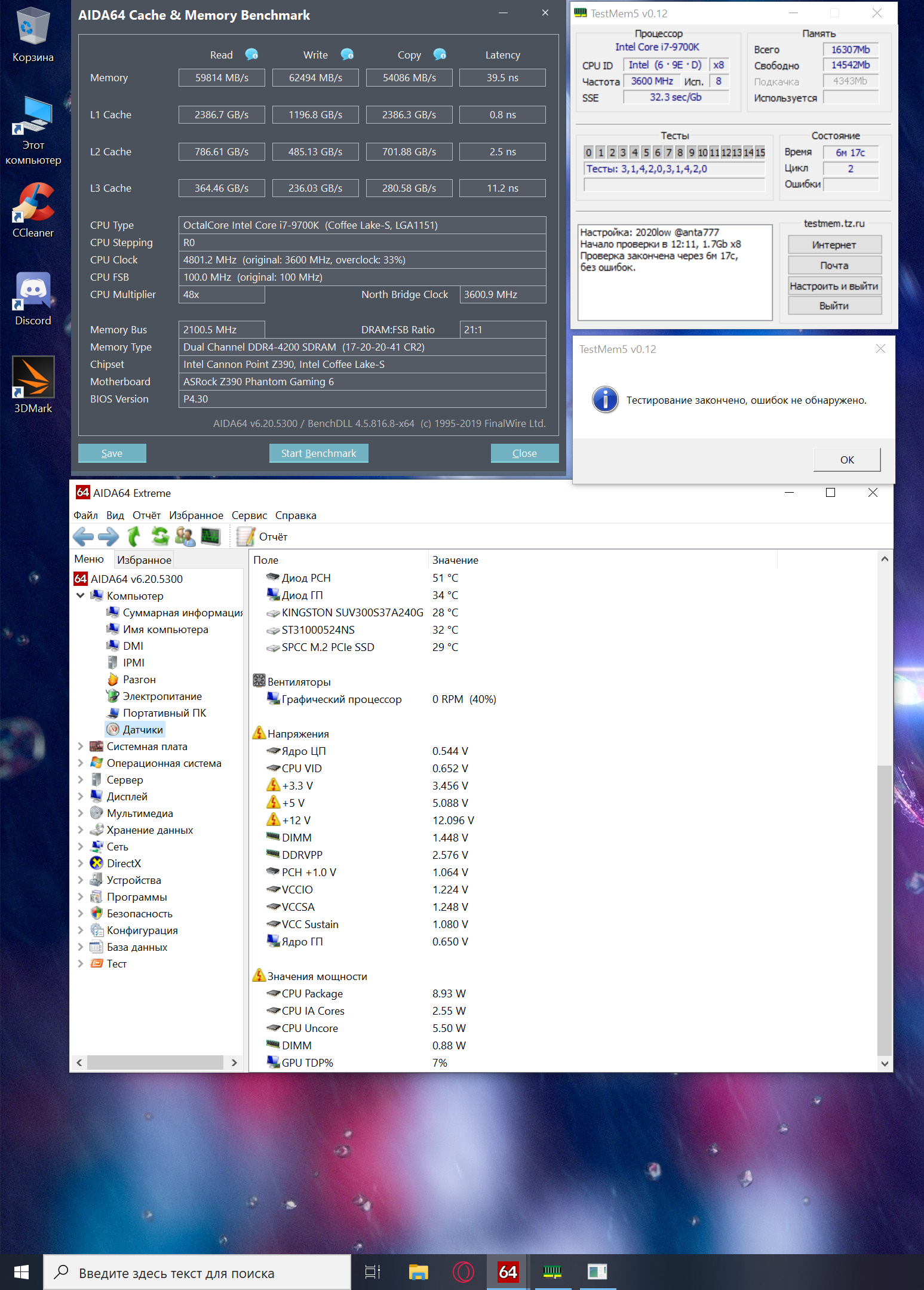Screen dimensions: 924x1290
Task: Switch to the Избранное tab in sidebar
Action: point(144,560)
